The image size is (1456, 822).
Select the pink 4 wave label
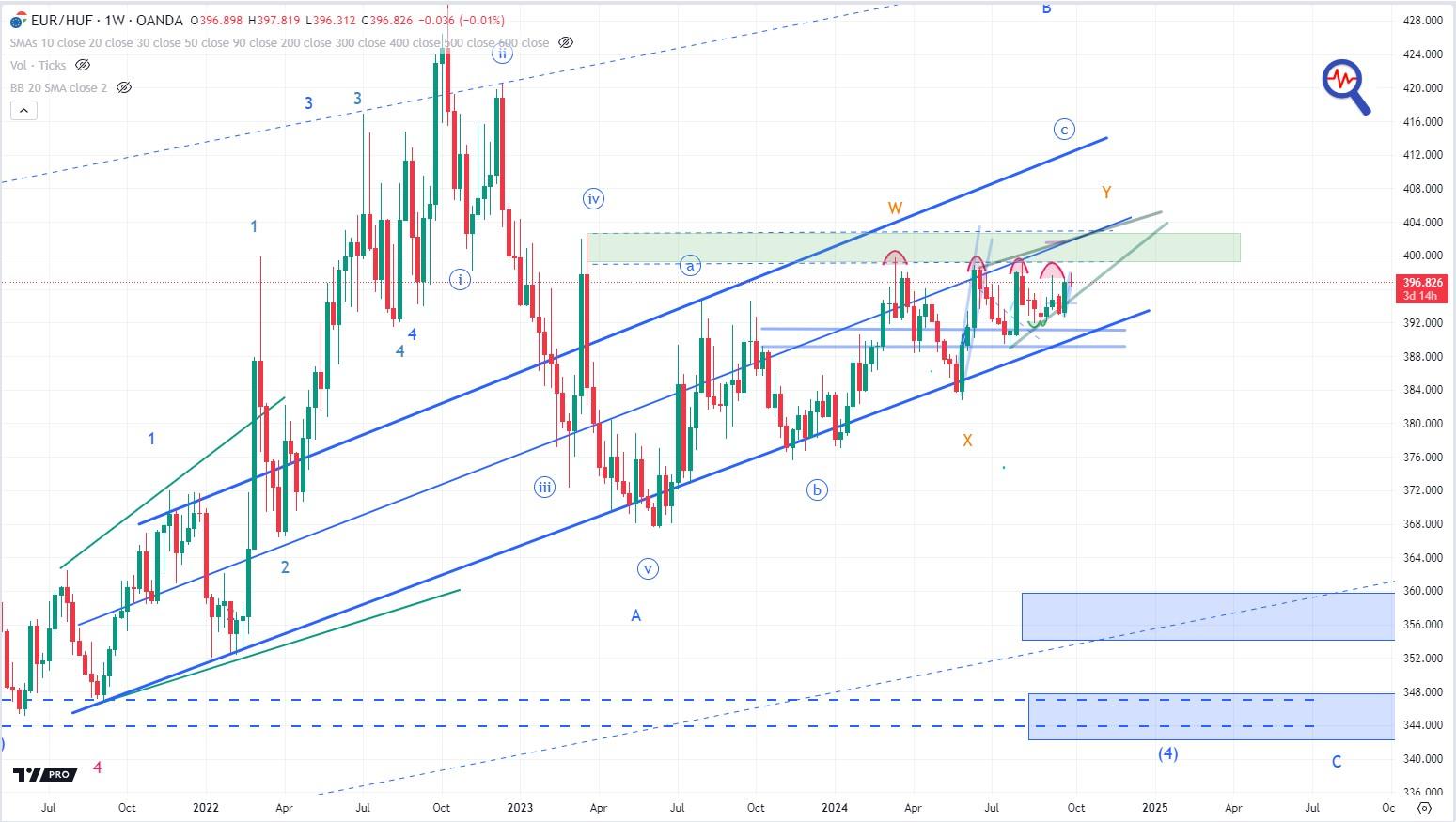98,768
